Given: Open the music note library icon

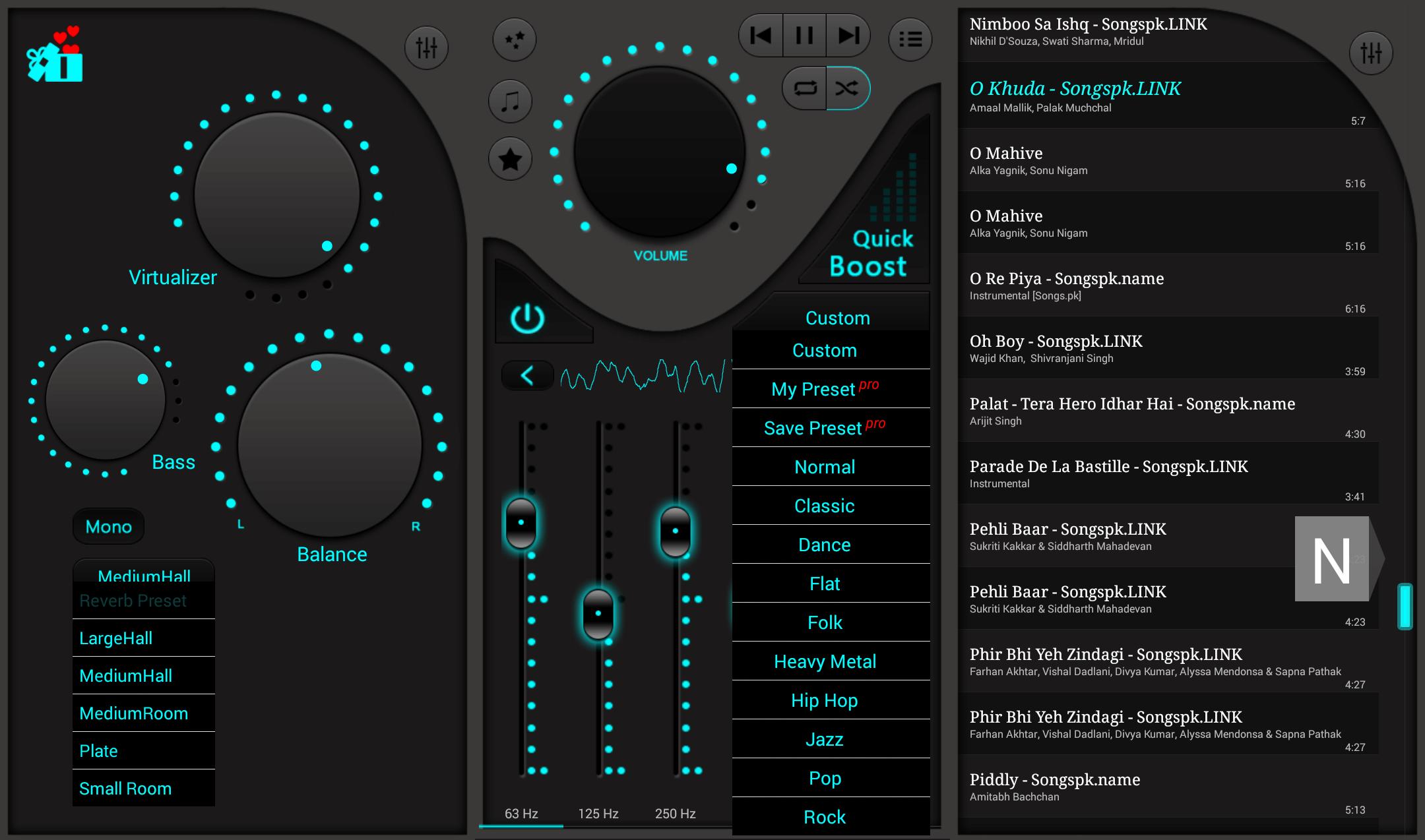Looking at the screenshot, I should click(510, 102).
